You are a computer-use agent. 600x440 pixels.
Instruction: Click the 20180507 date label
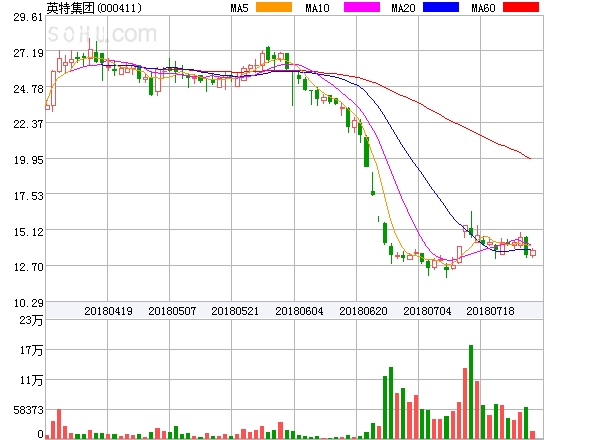172,311
